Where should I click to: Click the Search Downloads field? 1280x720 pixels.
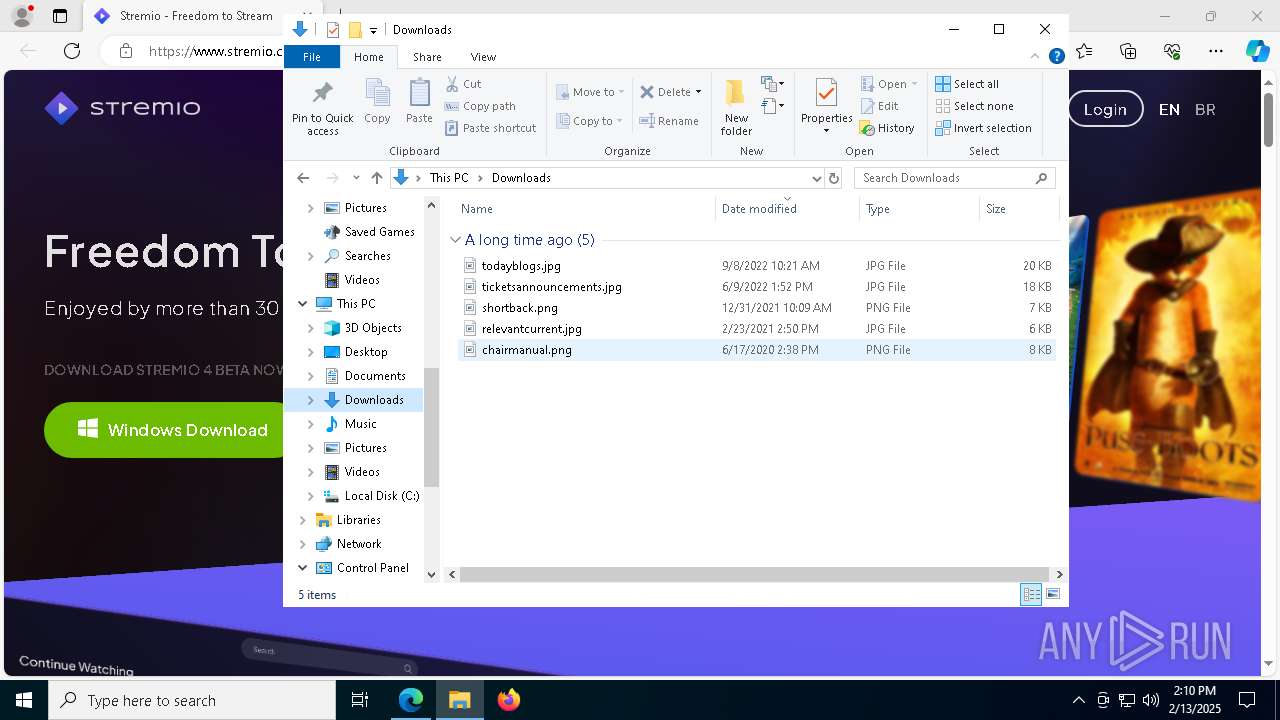(954, 178)
